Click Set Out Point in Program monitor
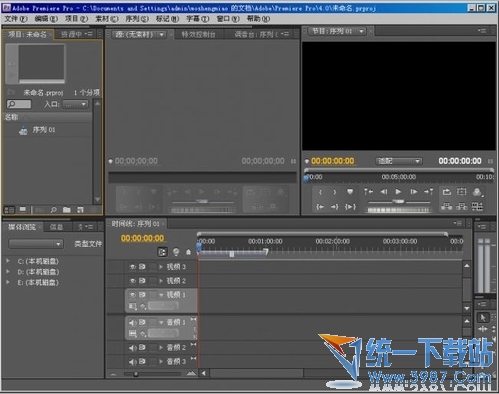 click(335, 192)
